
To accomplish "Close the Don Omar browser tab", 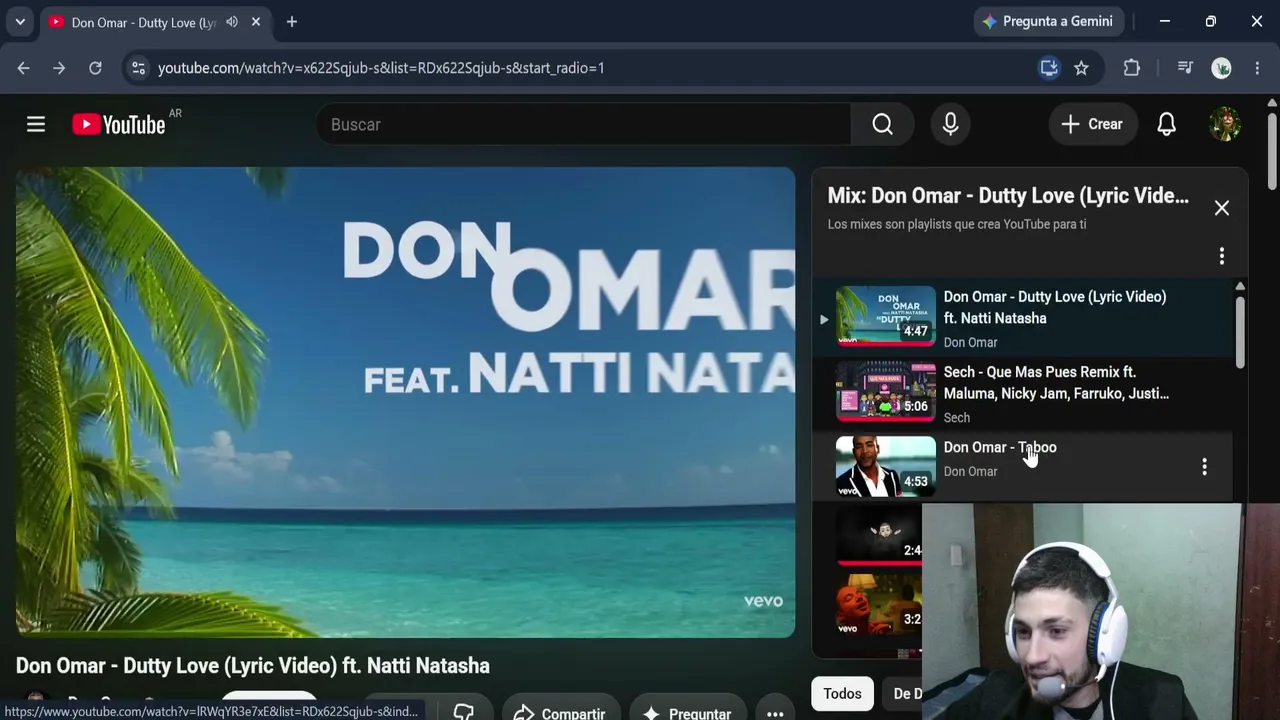I will (x=256, y=22).
